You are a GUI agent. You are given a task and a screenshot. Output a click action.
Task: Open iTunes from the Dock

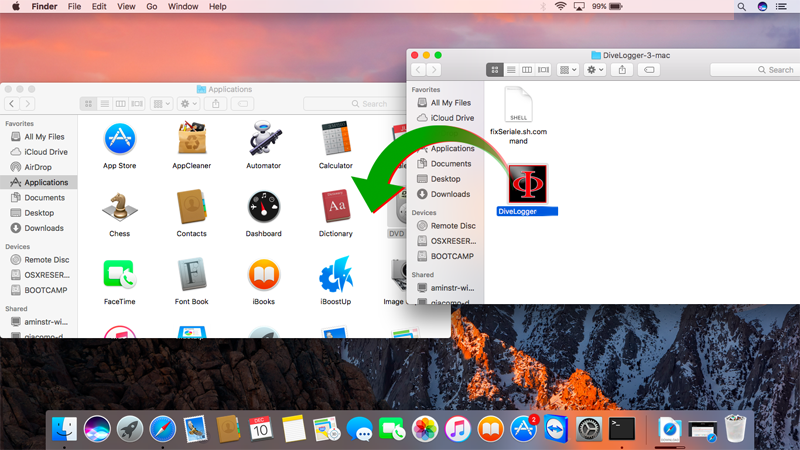[x=457, y=429]
